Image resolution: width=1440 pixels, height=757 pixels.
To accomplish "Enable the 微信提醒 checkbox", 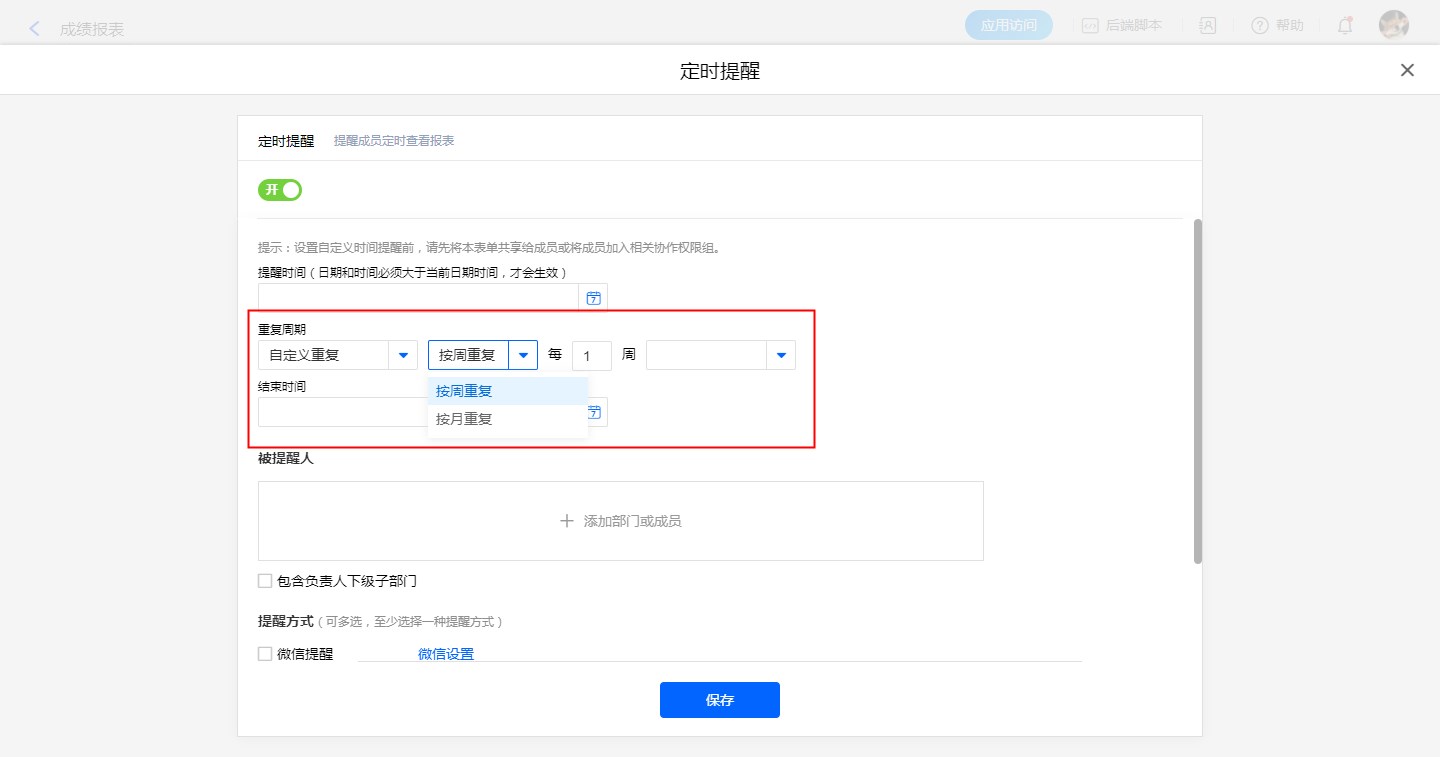I will [265, 654].
